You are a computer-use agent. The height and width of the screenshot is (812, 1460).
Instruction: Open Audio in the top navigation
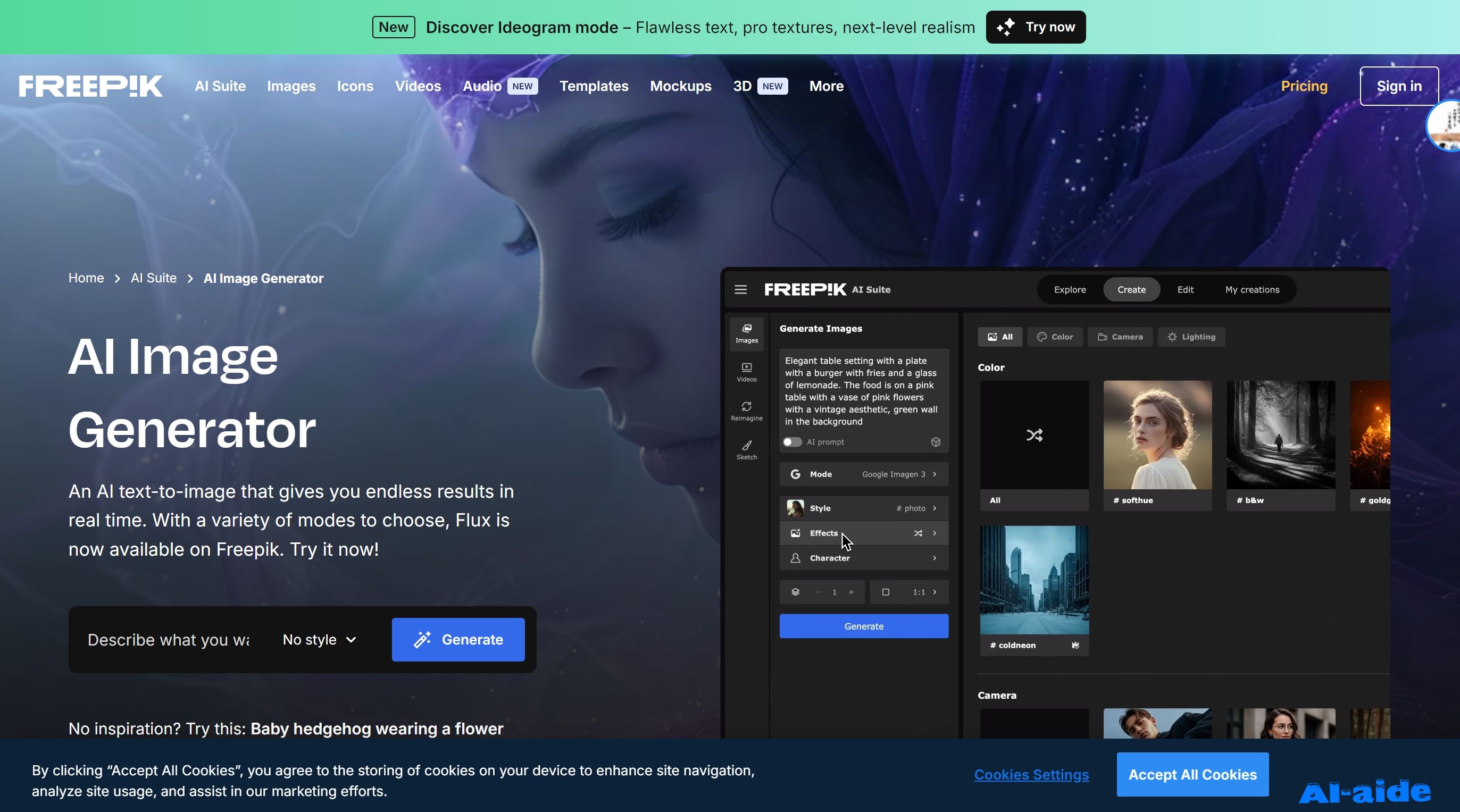(482, 86)
